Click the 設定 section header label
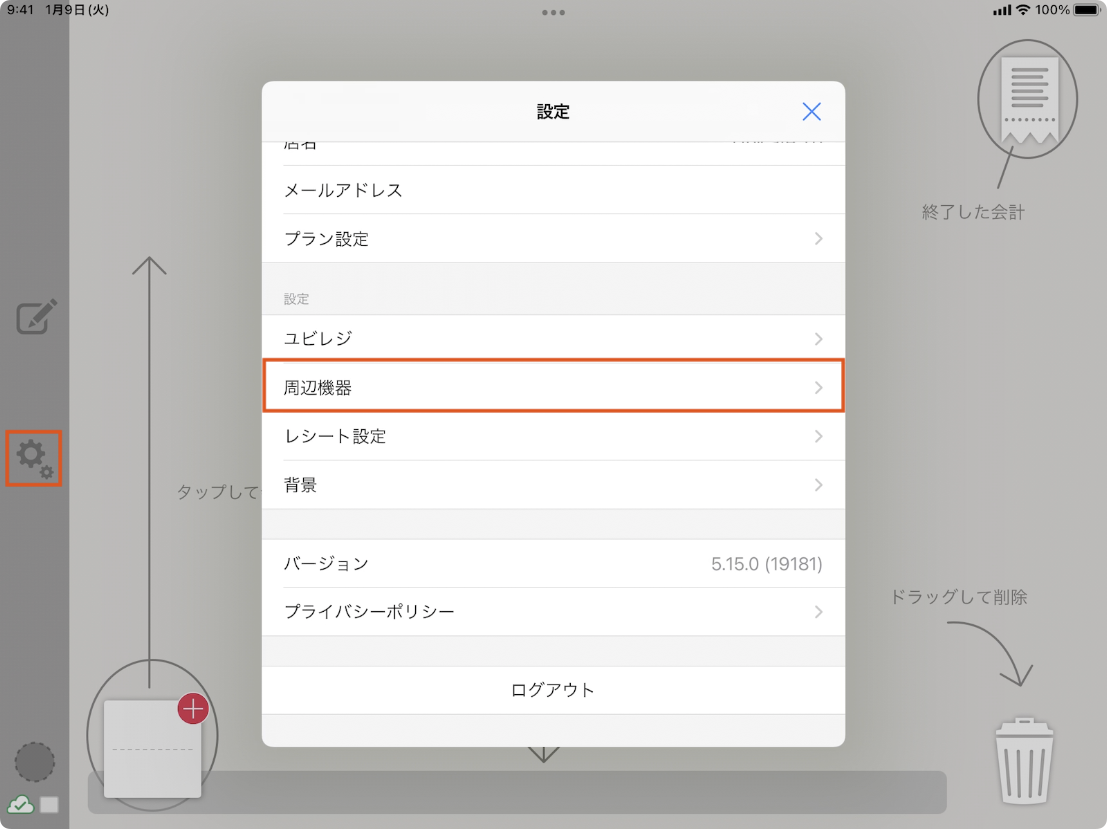 (x=297, y=299)
